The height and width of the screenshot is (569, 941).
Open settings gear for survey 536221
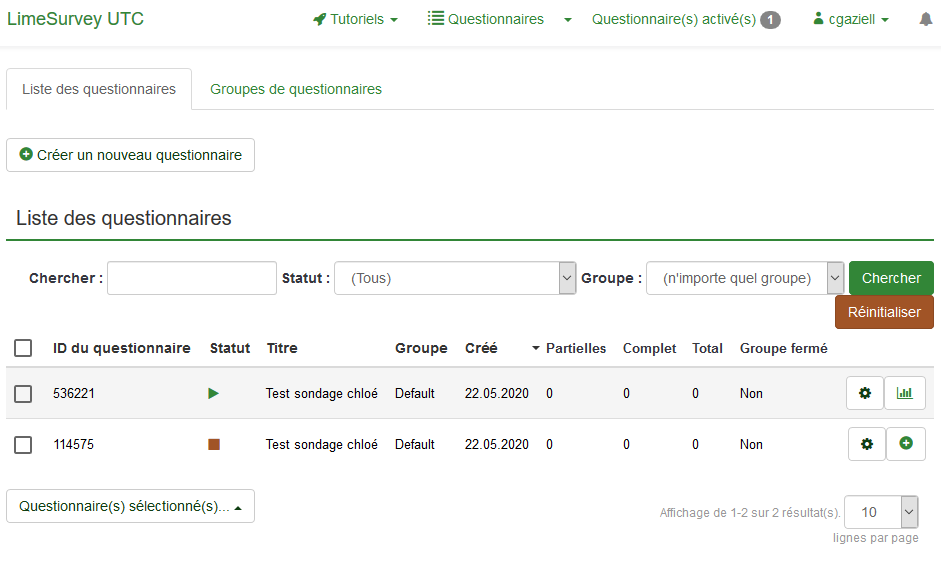865,393
